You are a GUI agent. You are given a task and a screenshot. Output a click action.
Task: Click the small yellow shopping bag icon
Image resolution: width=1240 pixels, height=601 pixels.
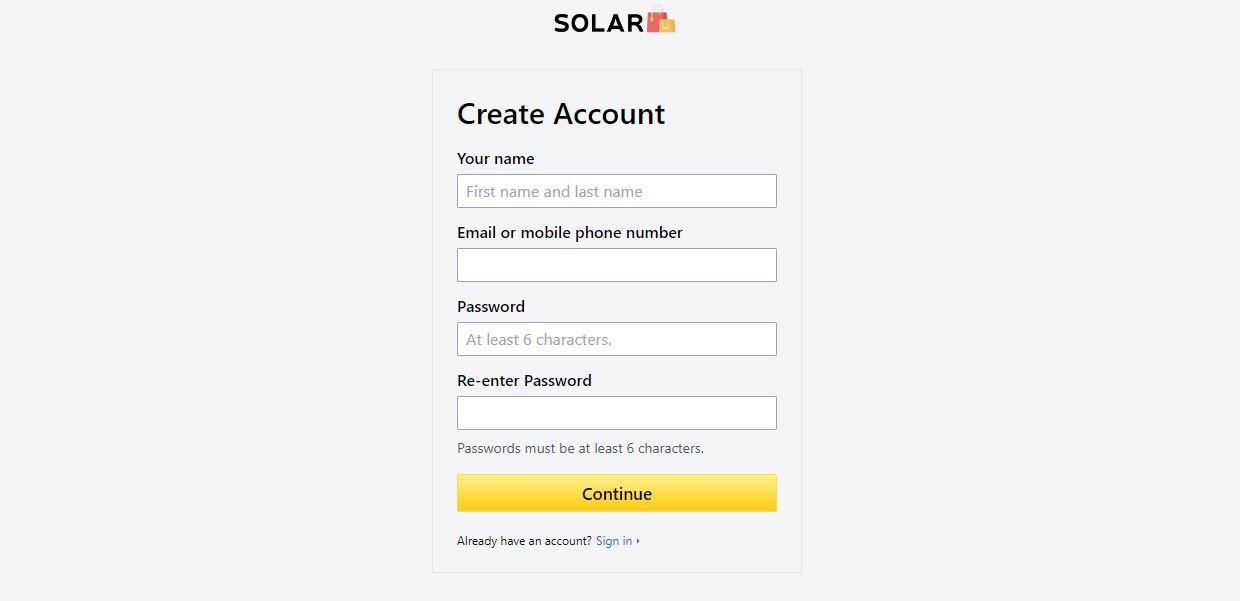(668, 25)
